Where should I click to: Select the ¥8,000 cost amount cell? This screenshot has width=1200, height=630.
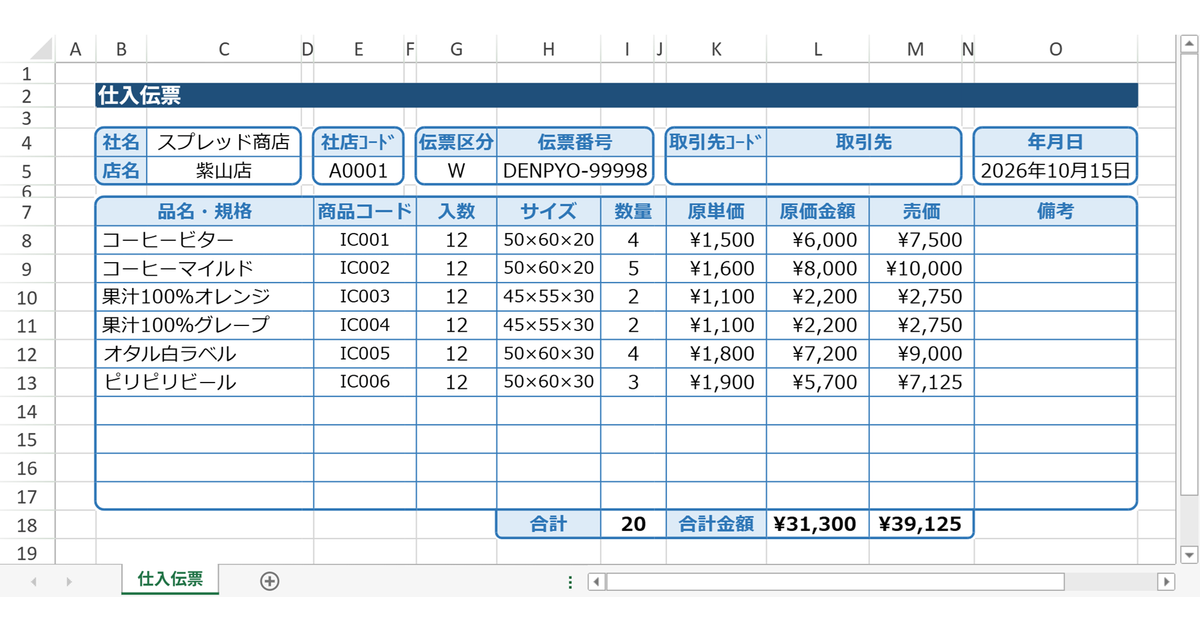818,268
